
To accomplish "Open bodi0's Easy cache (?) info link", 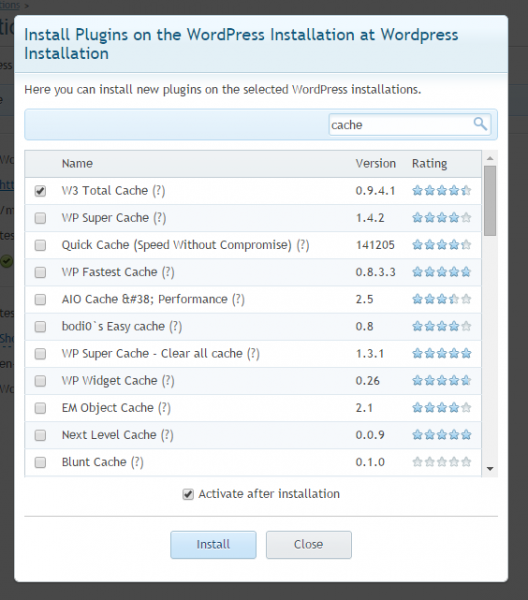I will pyautogui.click(x=176, y=326).
